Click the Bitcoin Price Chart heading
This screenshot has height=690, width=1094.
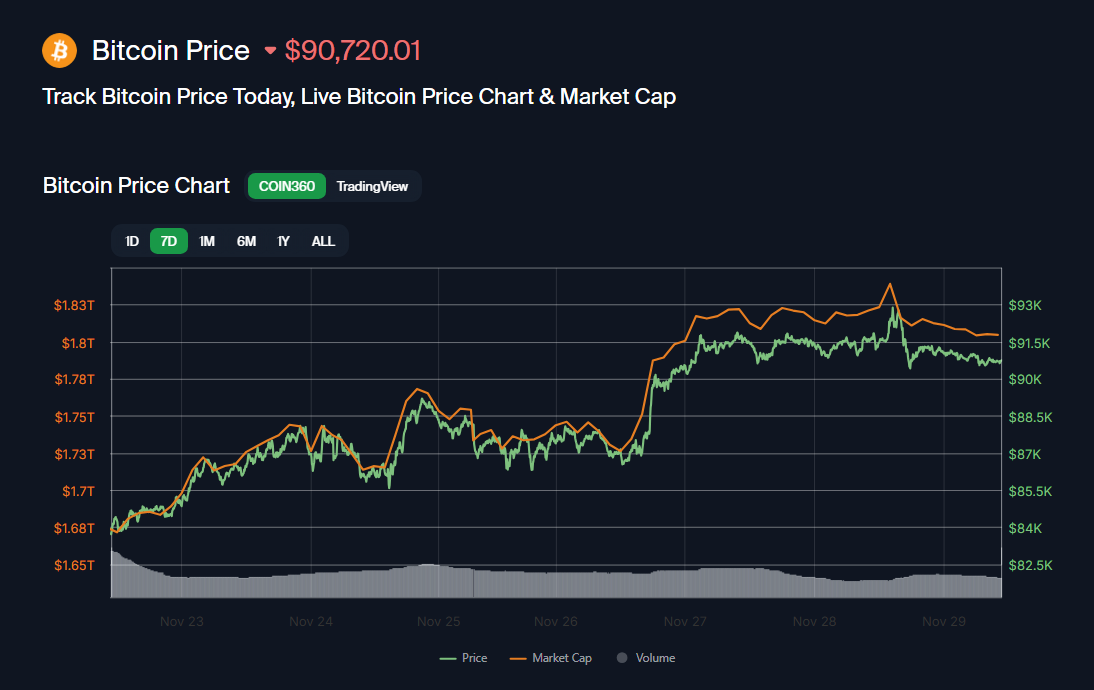click(136, 186)
